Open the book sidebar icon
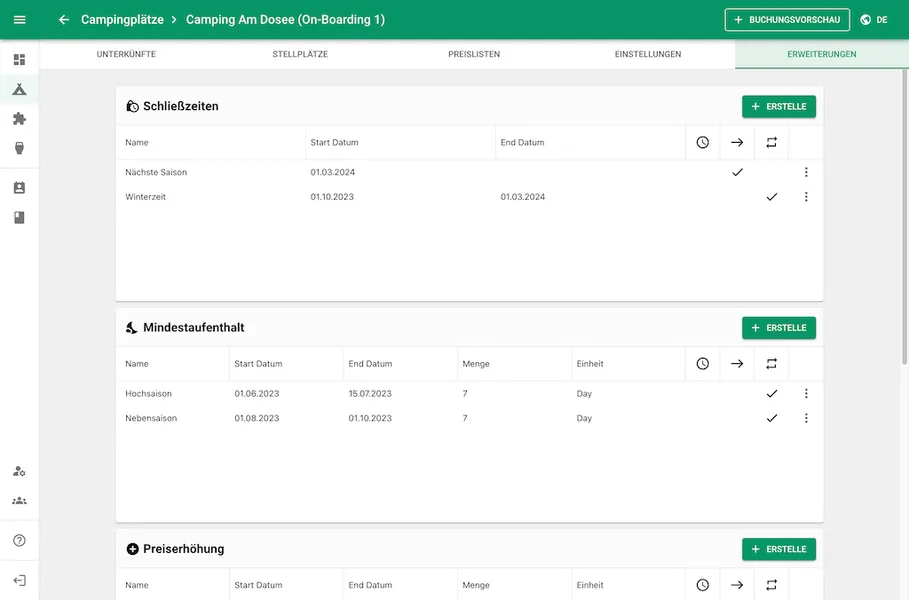909x600 pixels. point(19,217)
